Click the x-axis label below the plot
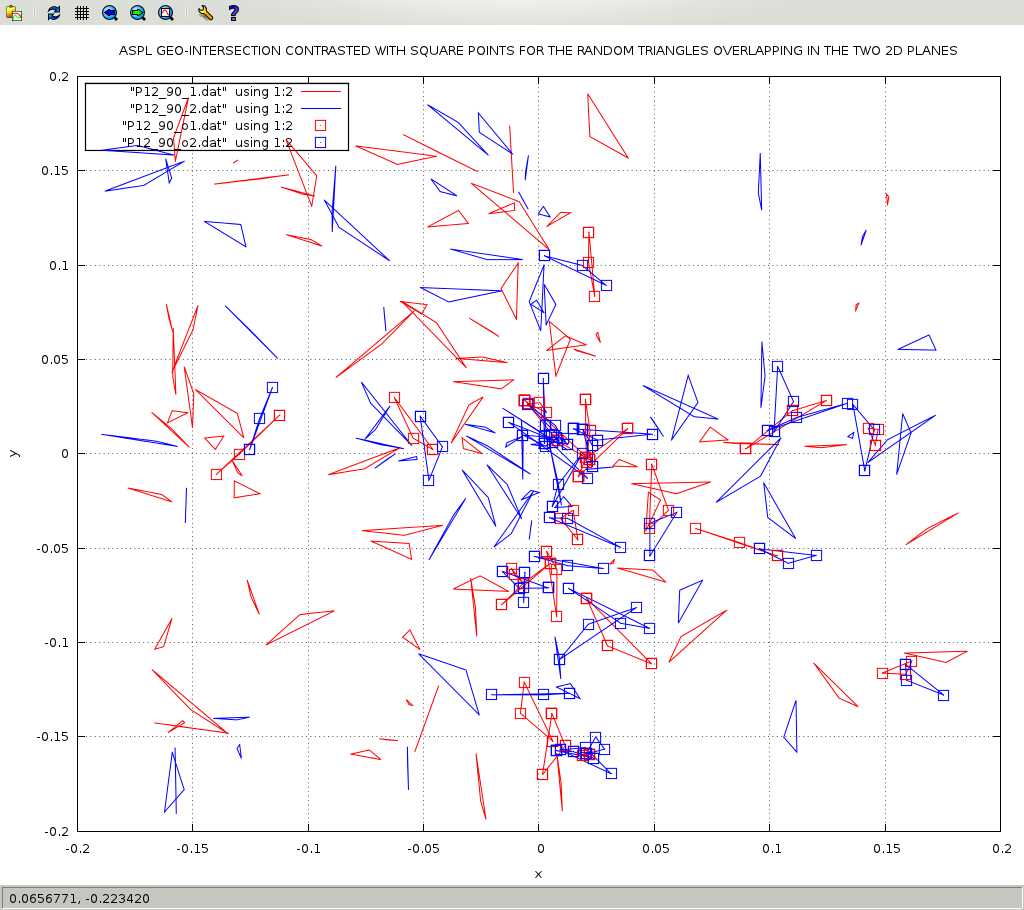This screenshot has height=910, width=1024. point(538,874)
